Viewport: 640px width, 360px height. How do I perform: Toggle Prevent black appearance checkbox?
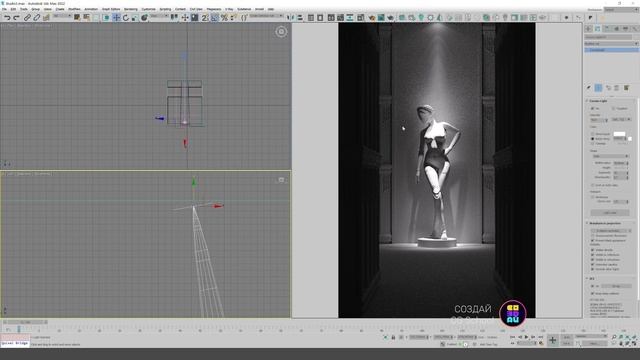click(593, 240)
